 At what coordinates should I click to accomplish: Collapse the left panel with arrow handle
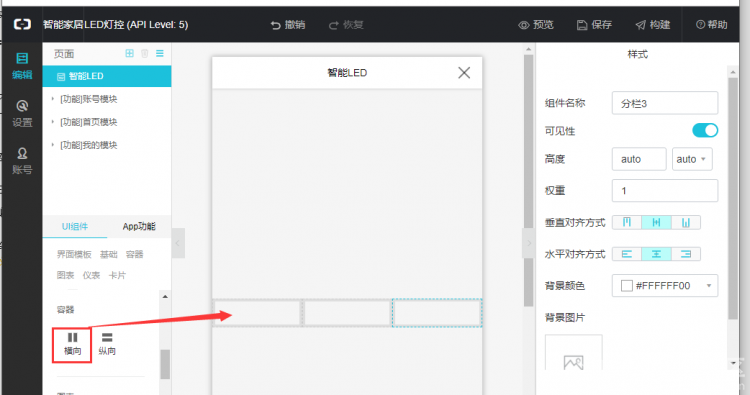178,243
